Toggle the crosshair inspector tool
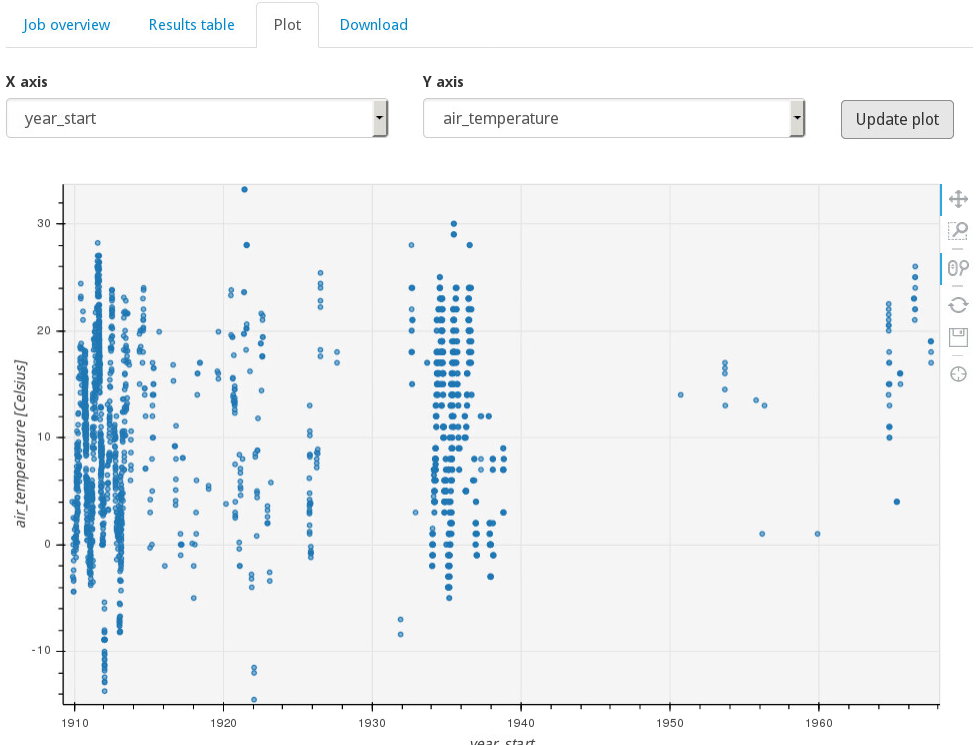Image resolution: width=980 pixels, height=745 pixels. coord(958,374)
